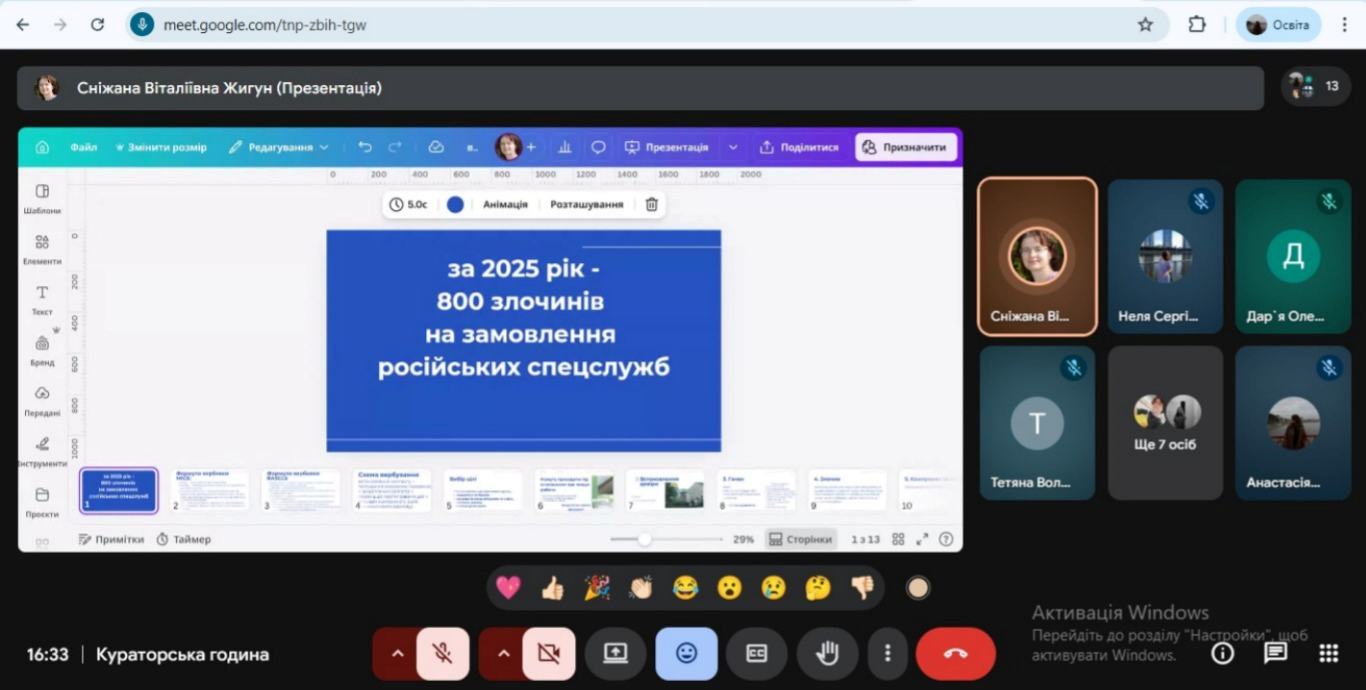Expand video settings arrow beside camera
This screenshot has width=1366, height=690.
coord(503,654)
